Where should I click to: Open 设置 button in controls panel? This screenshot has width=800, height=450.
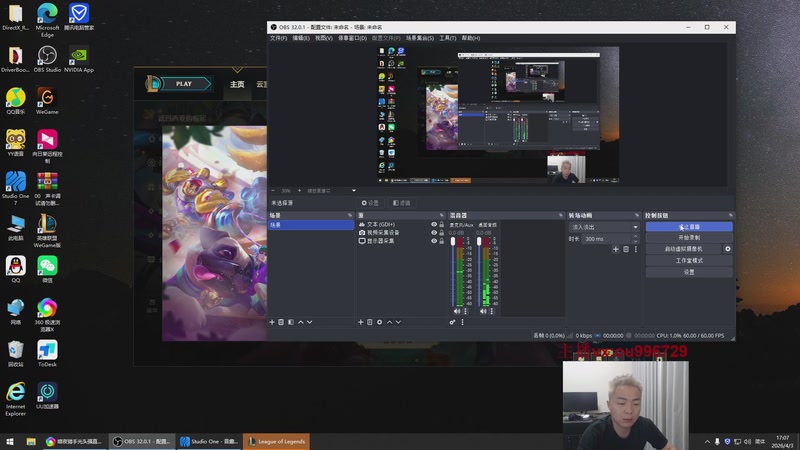pos(689,272)
